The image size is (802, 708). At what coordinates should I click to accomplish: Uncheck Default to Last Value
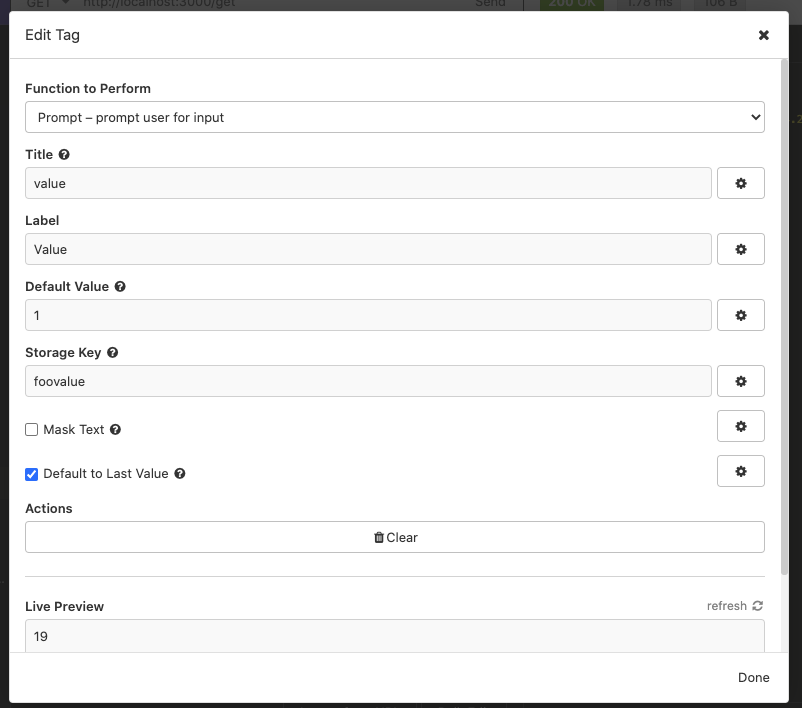pyautogui.click(x=32, y=474)
